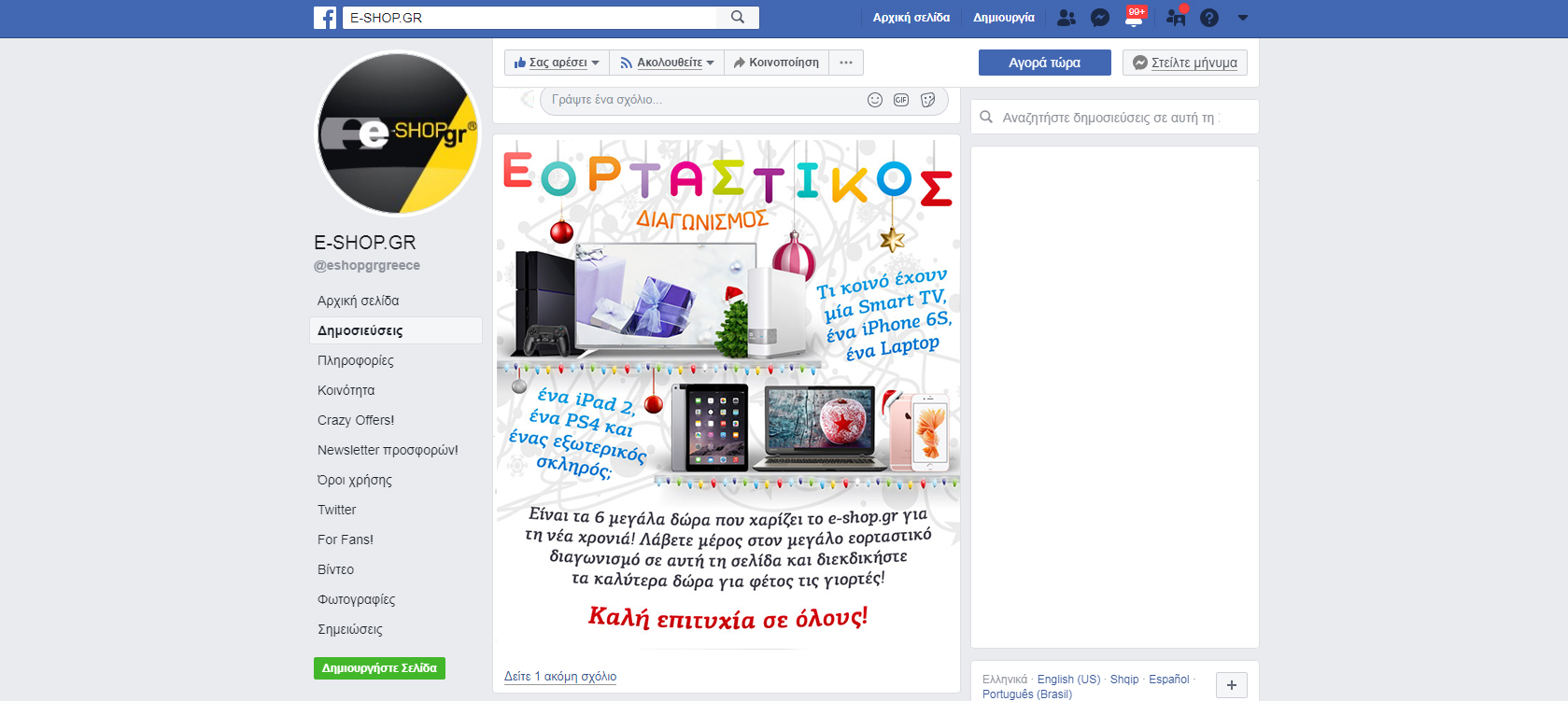Click the page post search field
The height and width of the screenshot is (701, 1568).
[x=1115, y=118]
